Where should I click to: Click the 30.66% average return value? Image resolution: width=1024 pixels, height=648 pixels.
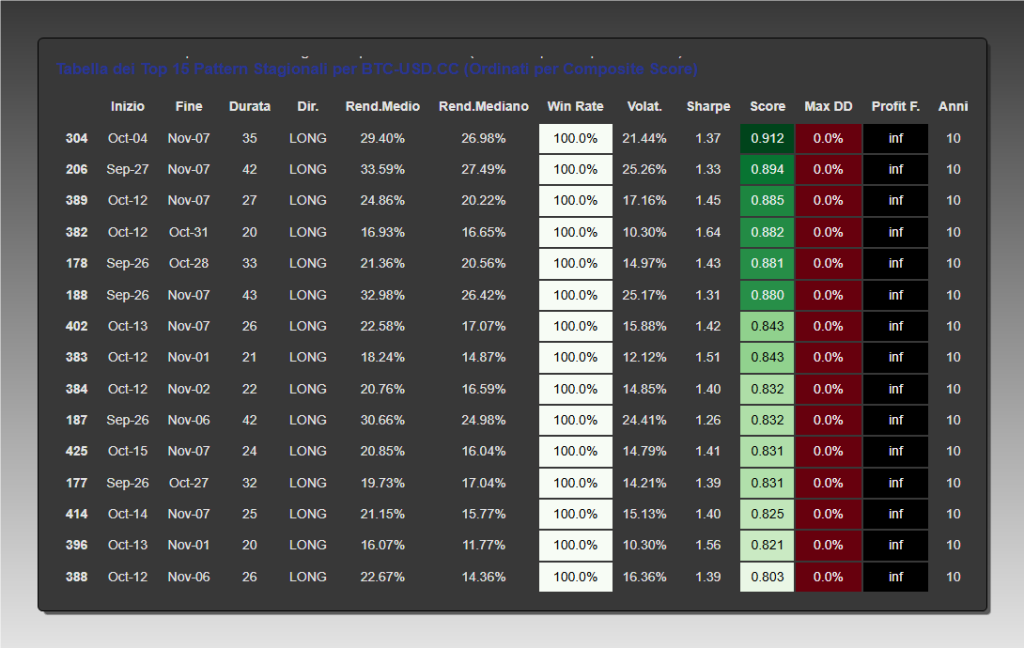tap(383, 420)
